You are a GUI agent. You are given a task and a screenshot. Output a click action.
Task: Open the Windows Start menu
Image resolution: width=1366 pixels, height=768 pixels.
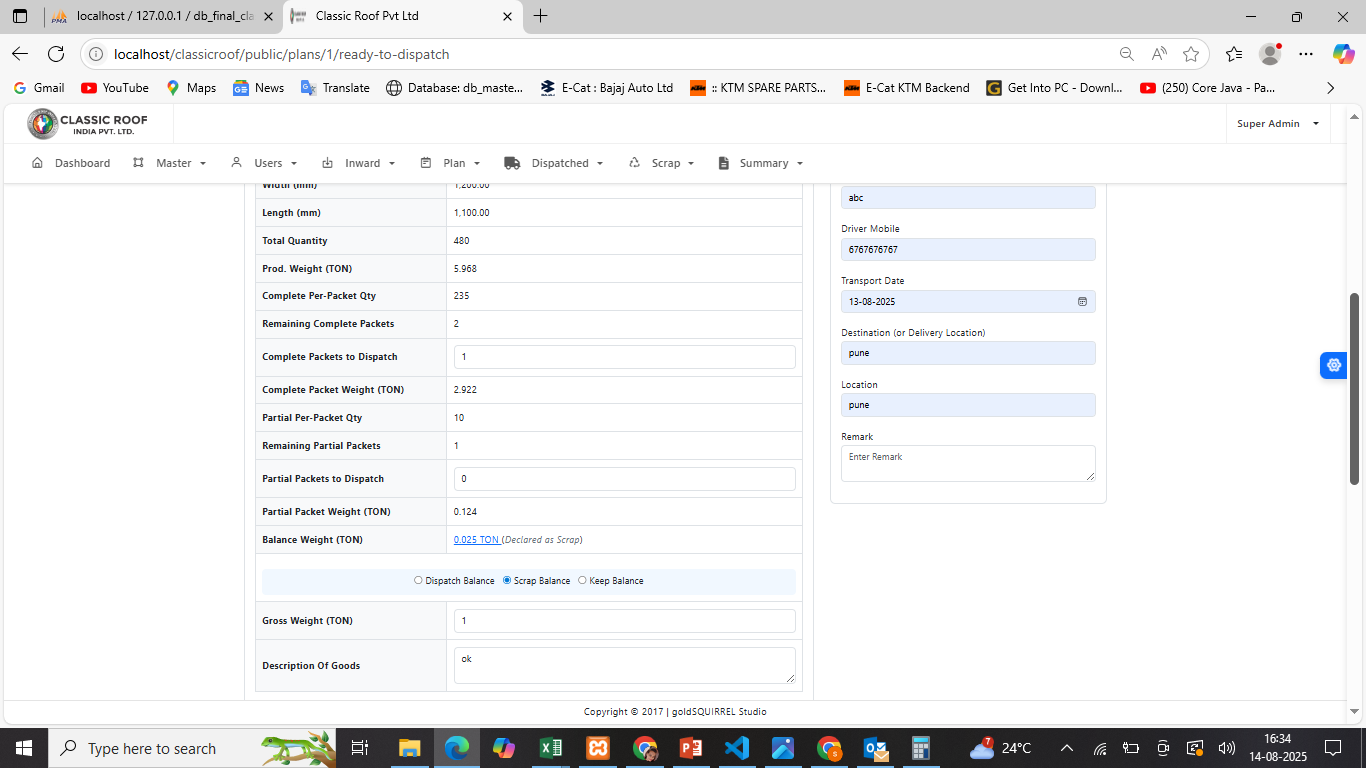tap(23, 748)
